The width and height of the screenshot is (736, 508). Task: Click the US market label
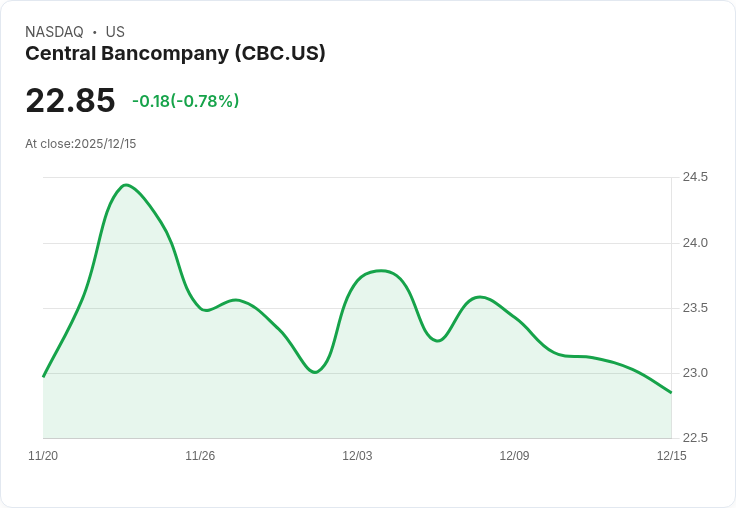(115, 32)
